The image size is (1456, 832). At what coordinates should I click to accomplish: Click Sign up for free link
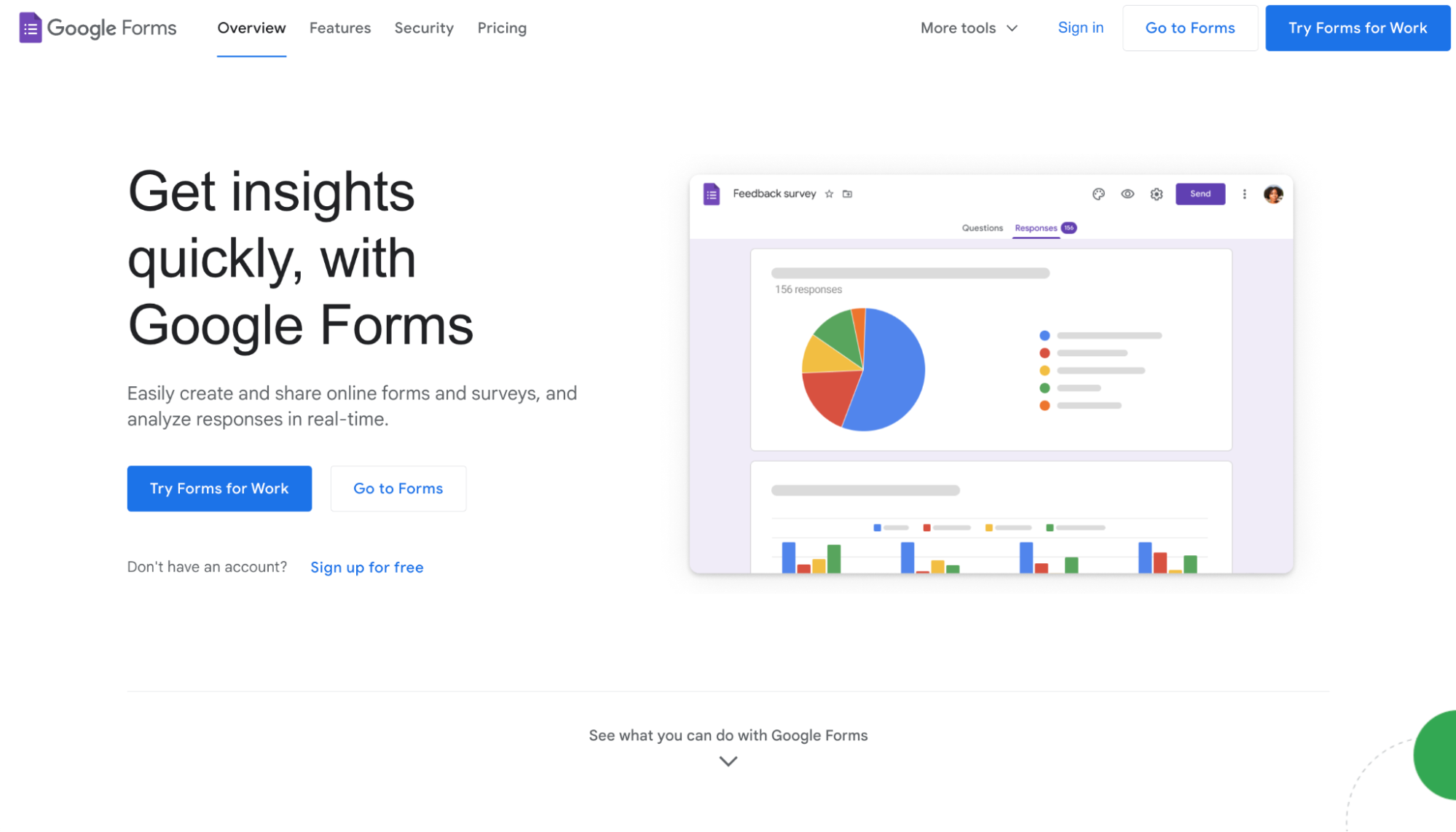(x=367, y=567)
